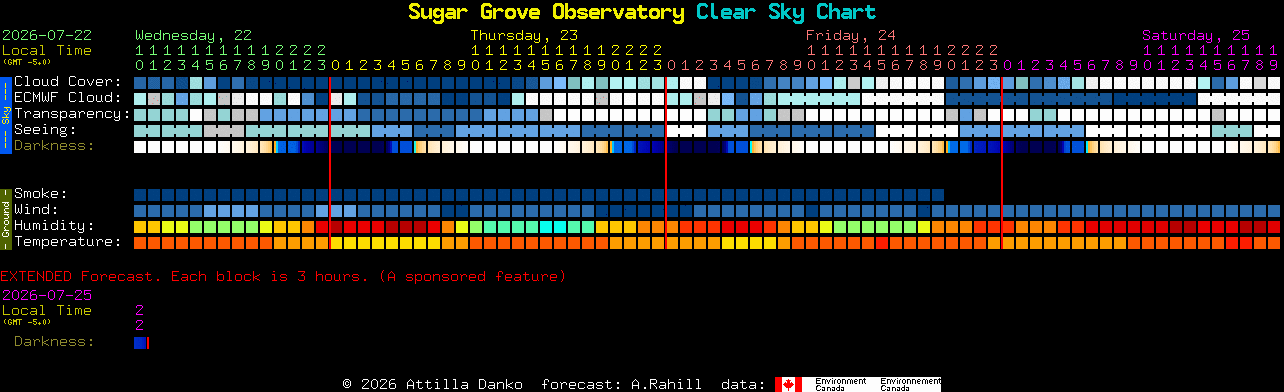
Task: Open the Smoke row label
Action: [x=40, y=194]
